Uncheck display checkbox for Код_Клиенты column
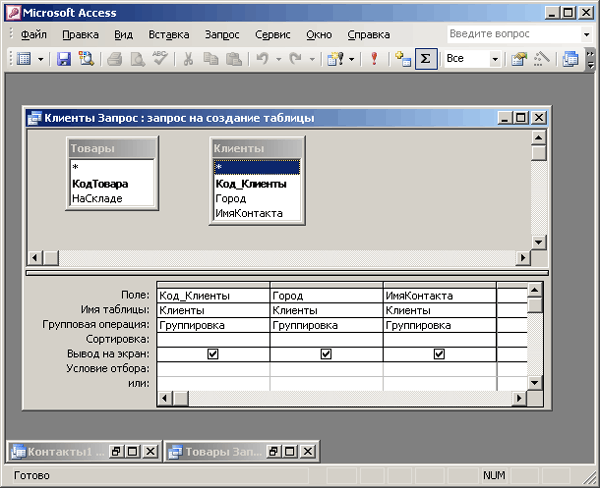Viewport: 600px width, 488px height. point(213,354)
